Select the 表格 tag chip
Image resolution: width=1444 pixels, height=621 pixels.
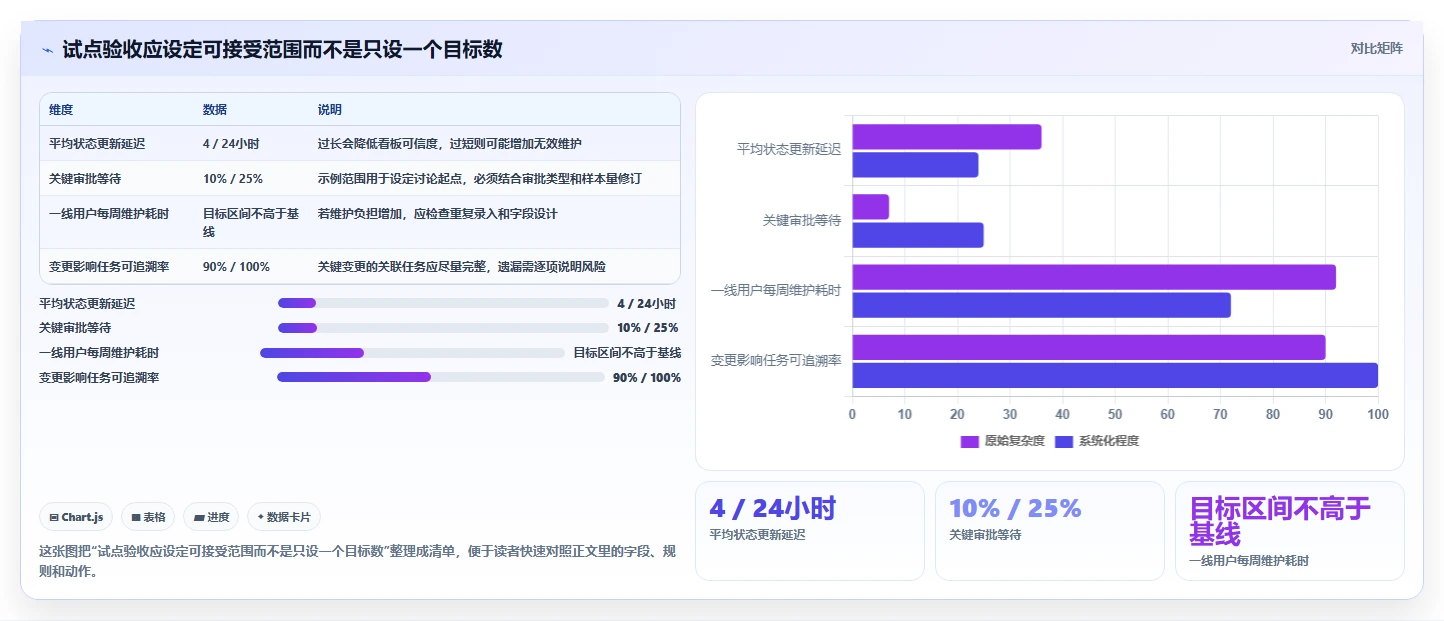click(148, 517)
